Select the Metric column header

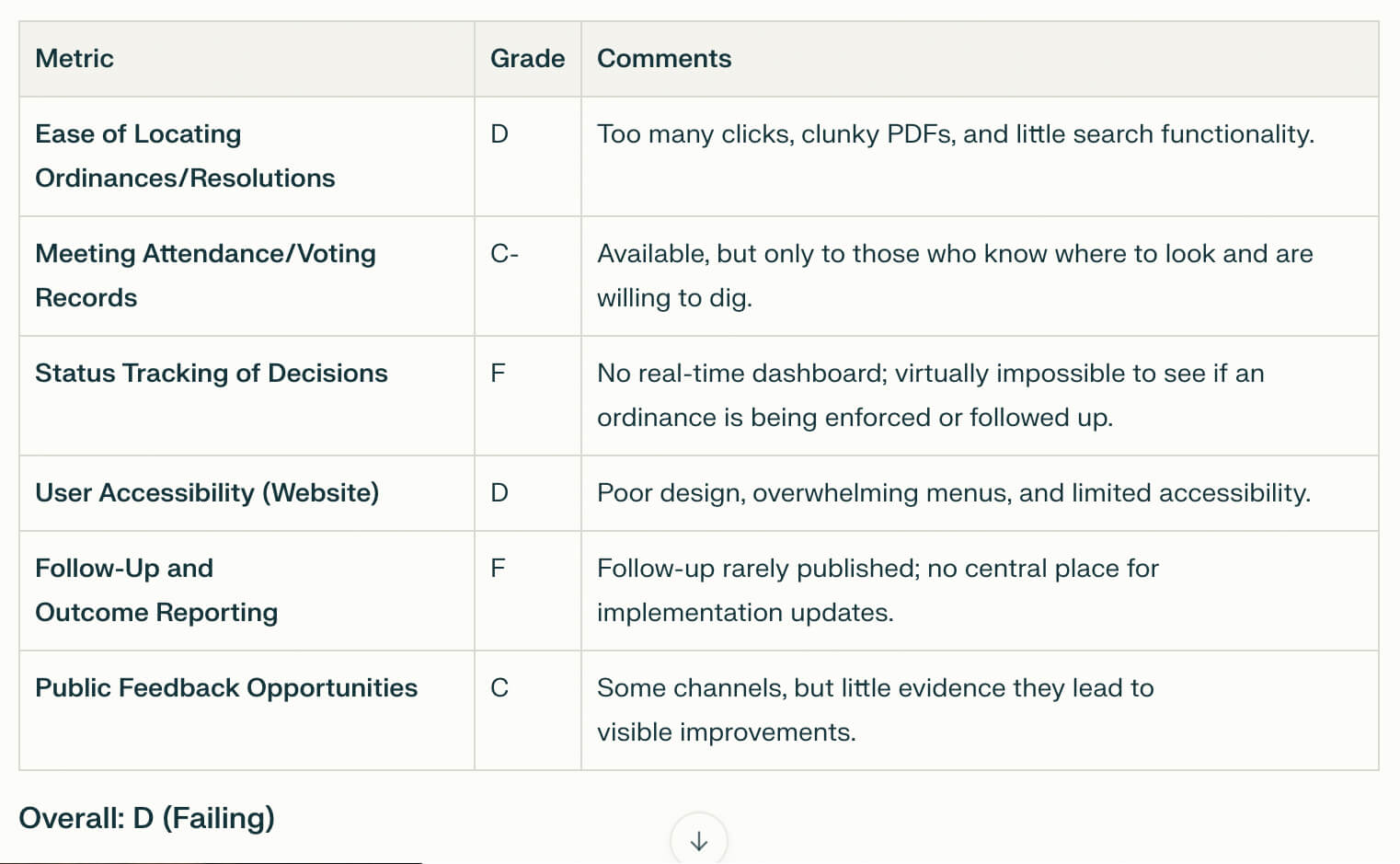tap(247, 59)
